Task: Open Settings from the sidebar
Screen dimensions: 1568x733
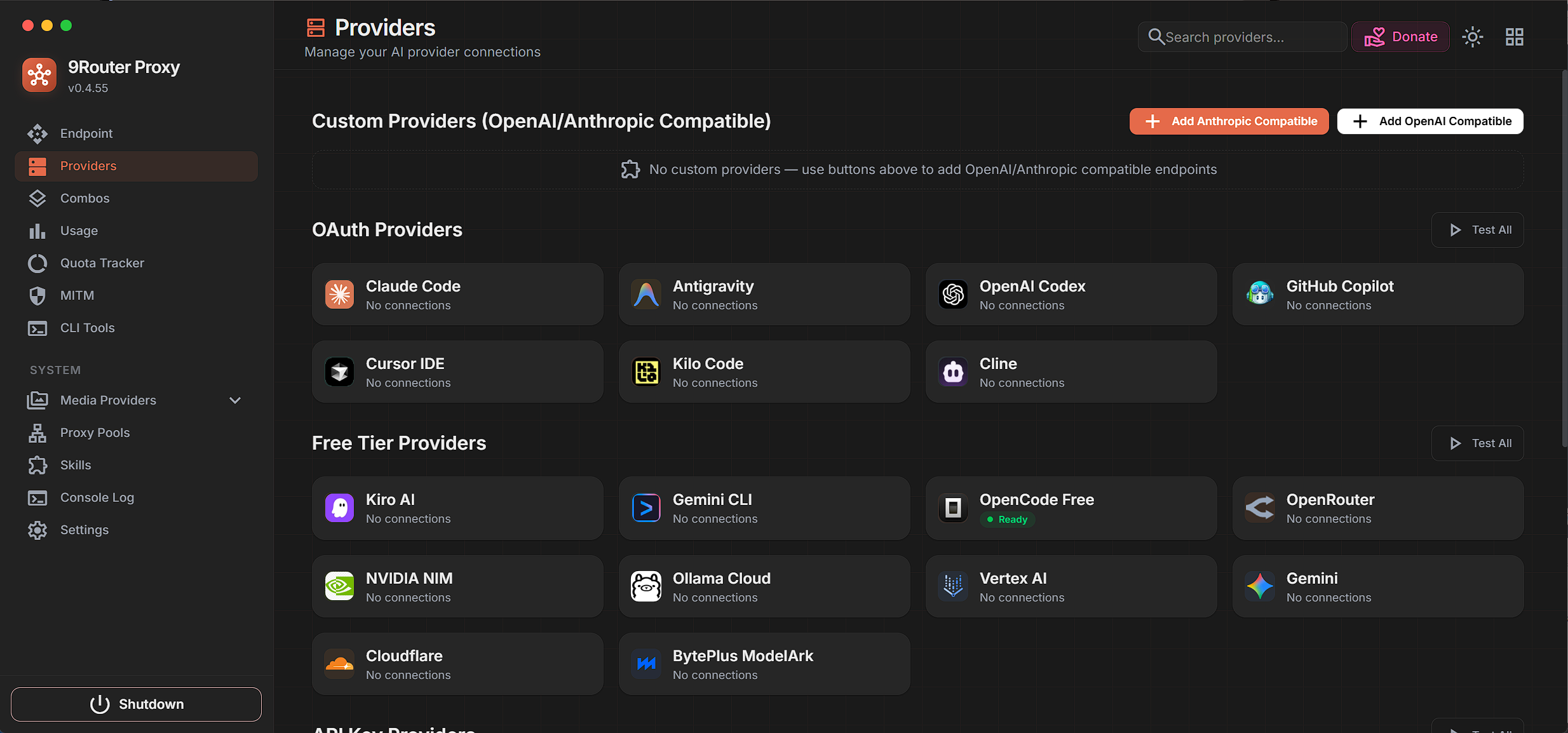Action: [x=136, y=530]
